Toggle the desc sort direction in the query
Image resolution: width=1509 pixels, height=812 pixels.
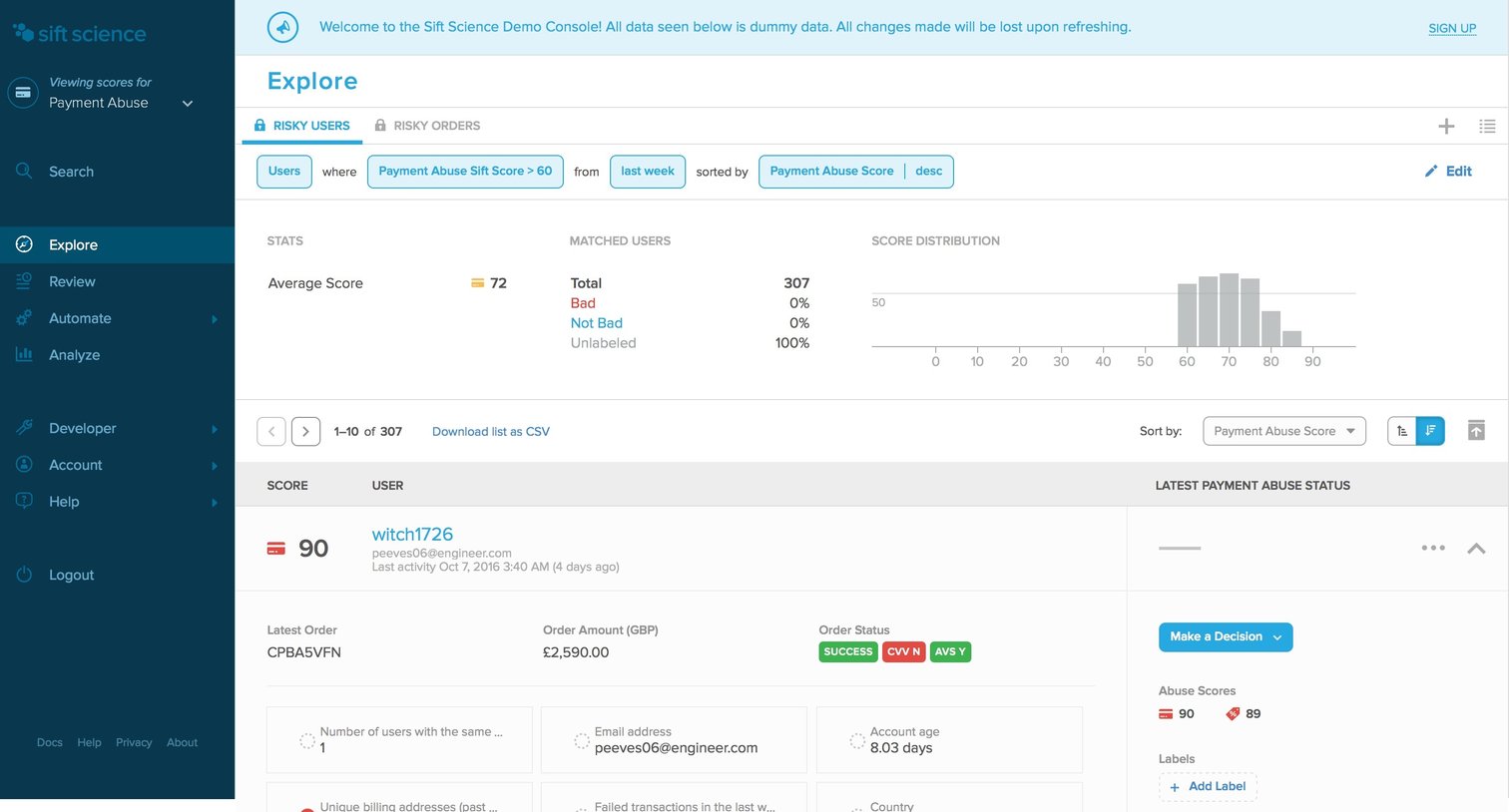pos(929,172)
